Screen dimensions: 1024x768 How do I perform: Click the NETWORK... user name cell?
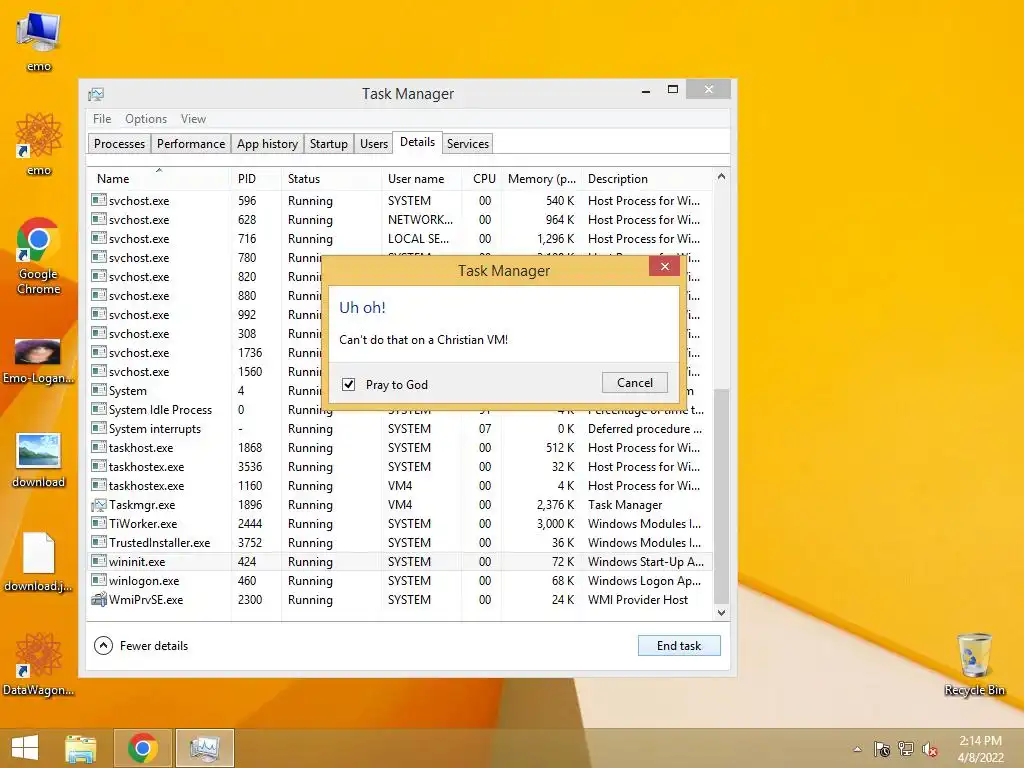(420, 219)
